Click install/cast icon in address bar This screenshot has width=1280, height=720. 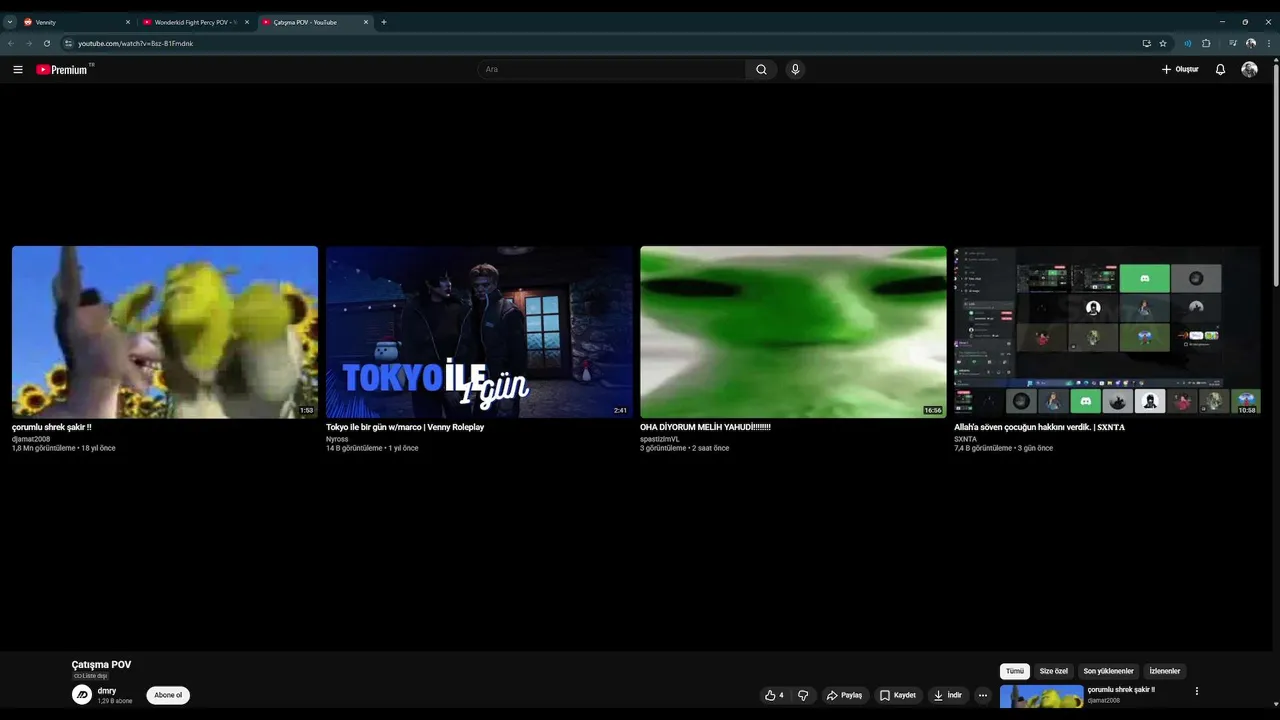1147,44
